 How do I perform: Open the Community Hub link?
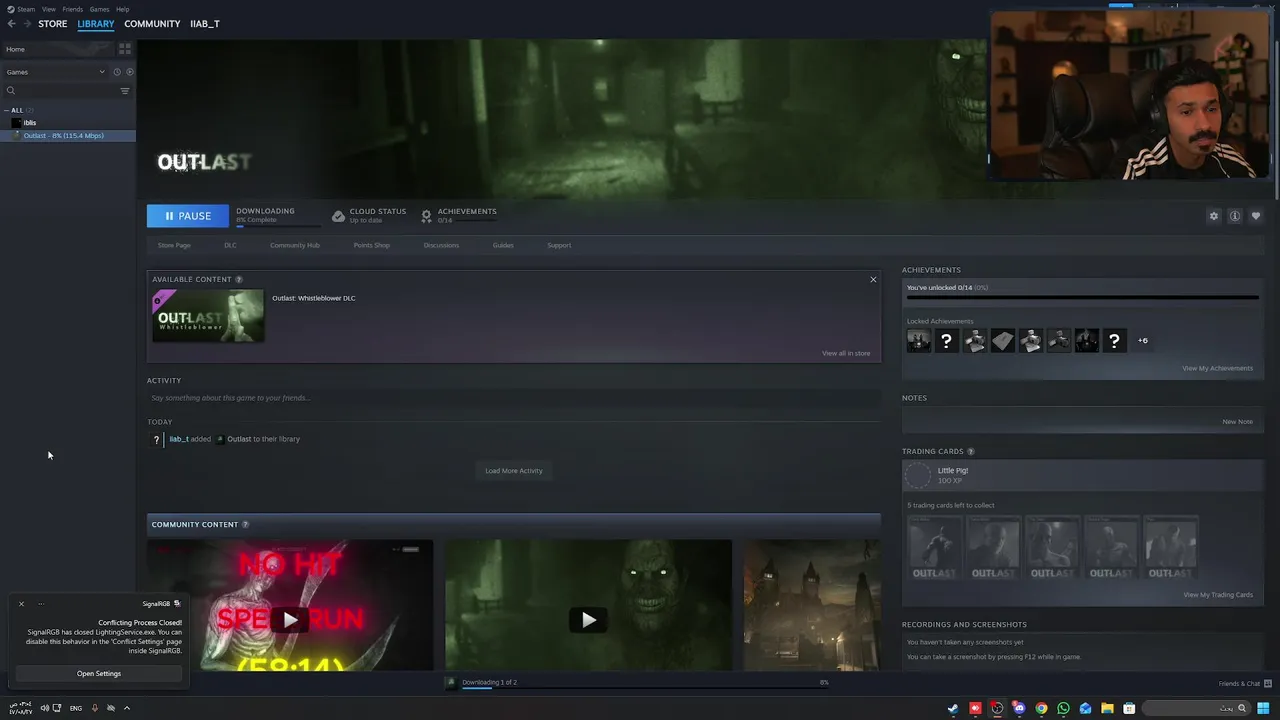coord(295,245)
